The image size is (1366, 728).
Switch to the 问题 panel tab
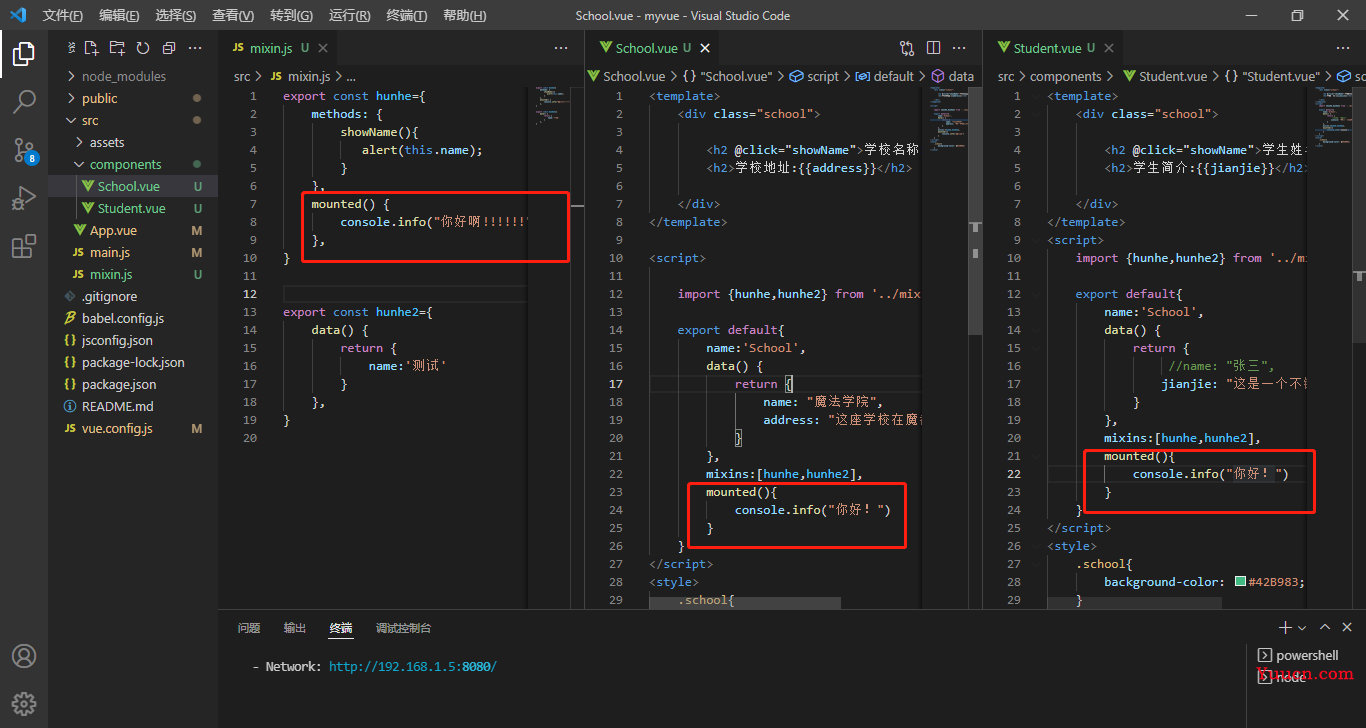click(x=249, y=628)
